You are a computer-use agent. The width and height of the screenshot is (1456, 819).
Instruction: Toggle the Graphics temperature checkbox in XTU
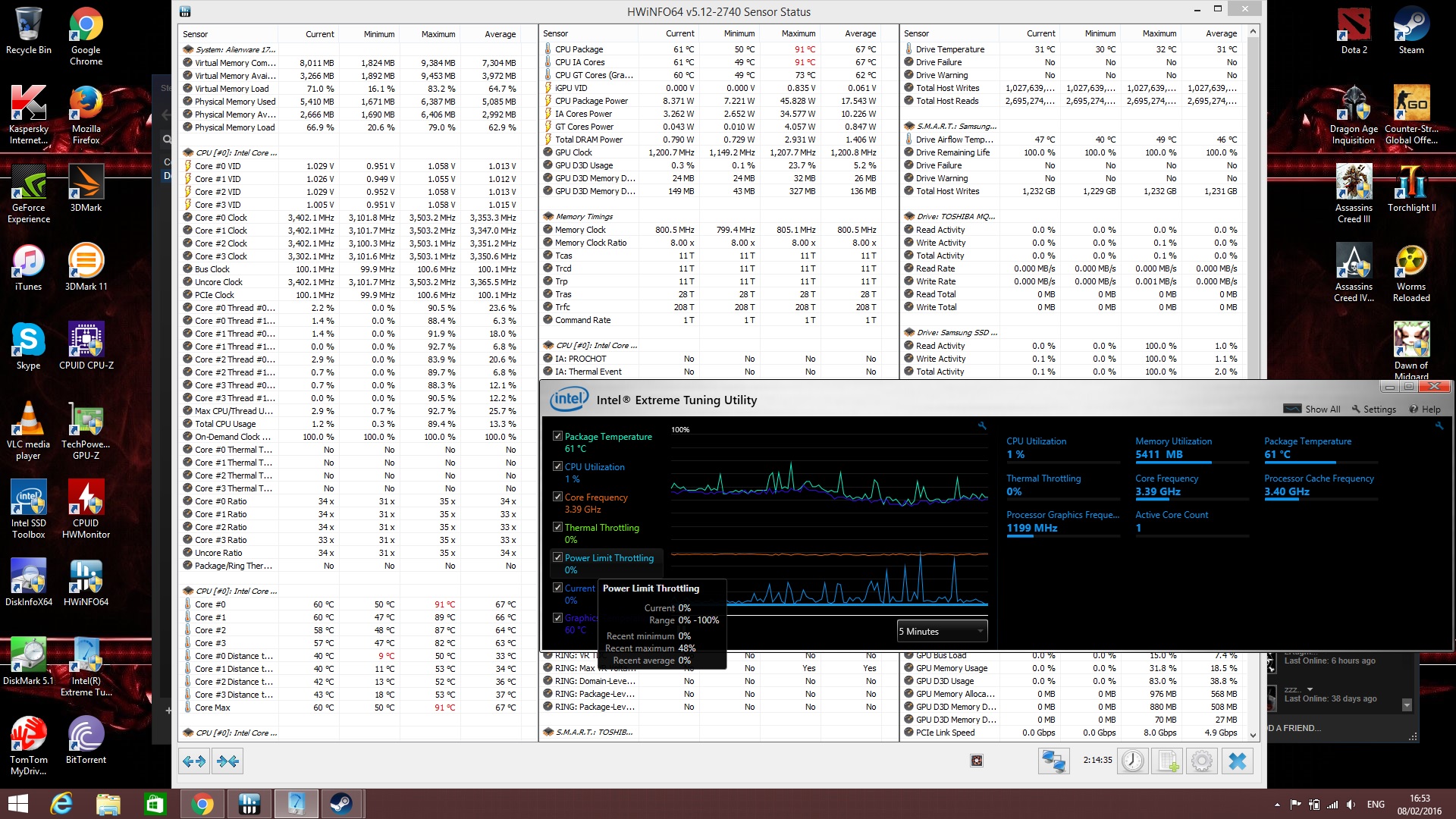click(x=557, y=618)
